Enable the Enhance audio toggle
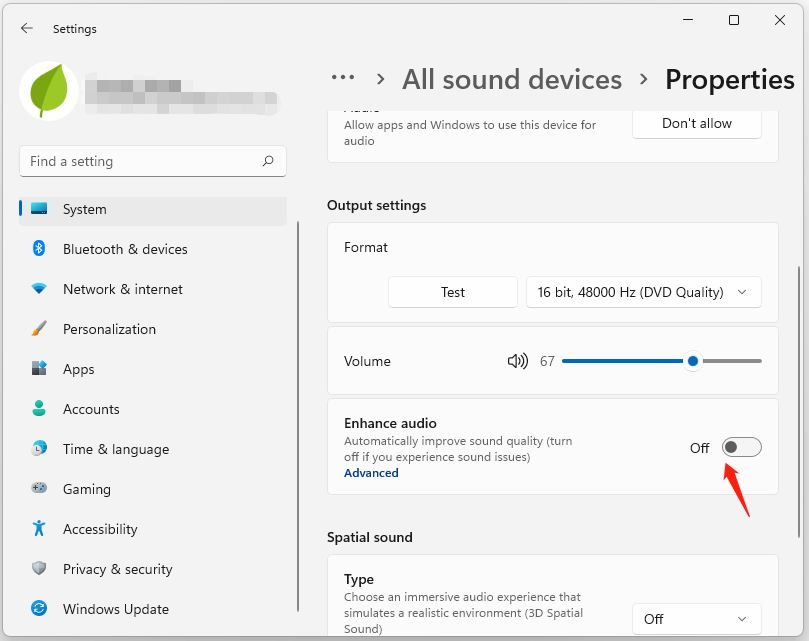Image resolution: width=809 pixels, height=641 pixels. [741, 447]
